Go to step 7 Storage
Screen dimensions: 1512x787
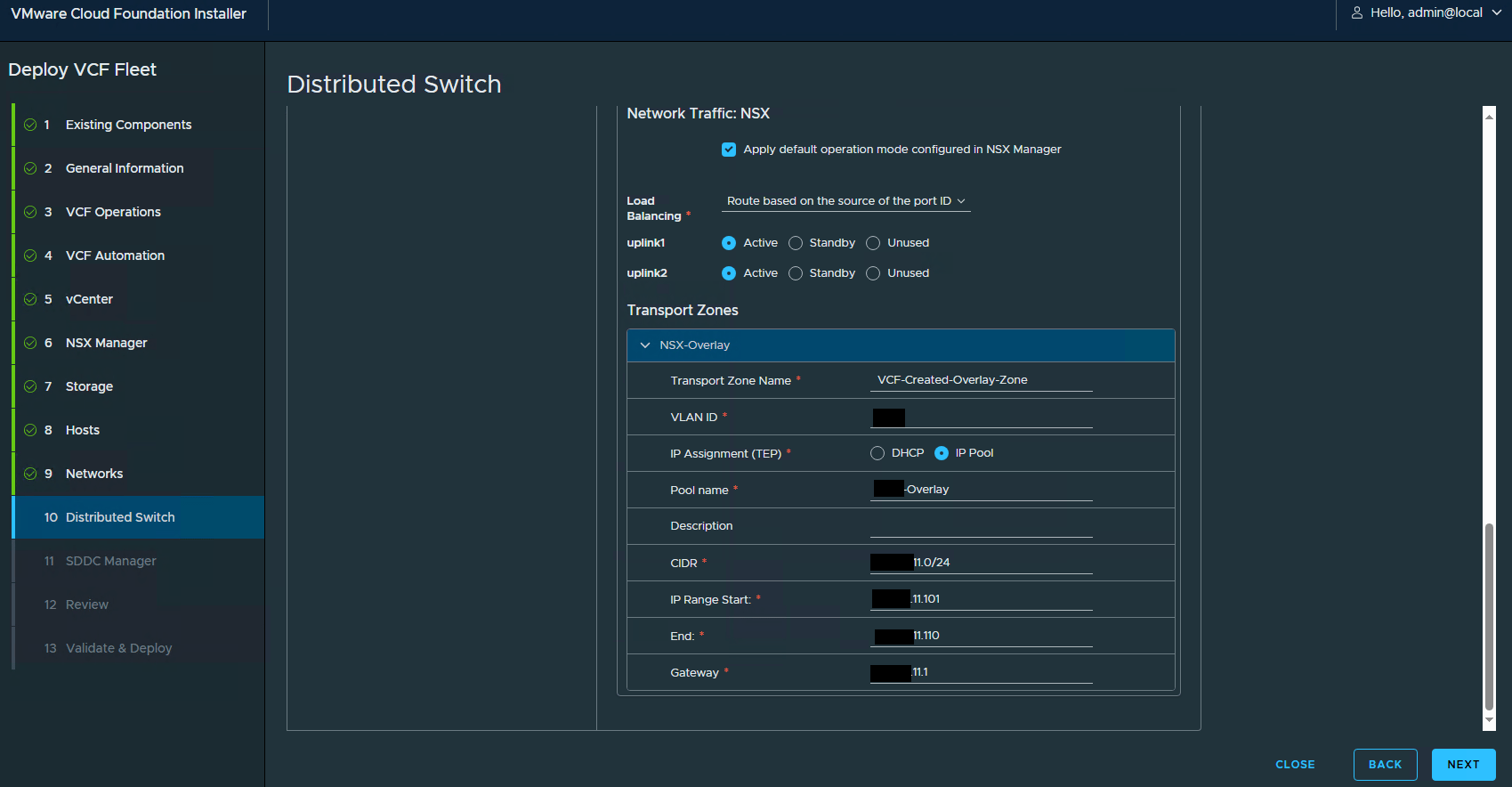[139, 386]
